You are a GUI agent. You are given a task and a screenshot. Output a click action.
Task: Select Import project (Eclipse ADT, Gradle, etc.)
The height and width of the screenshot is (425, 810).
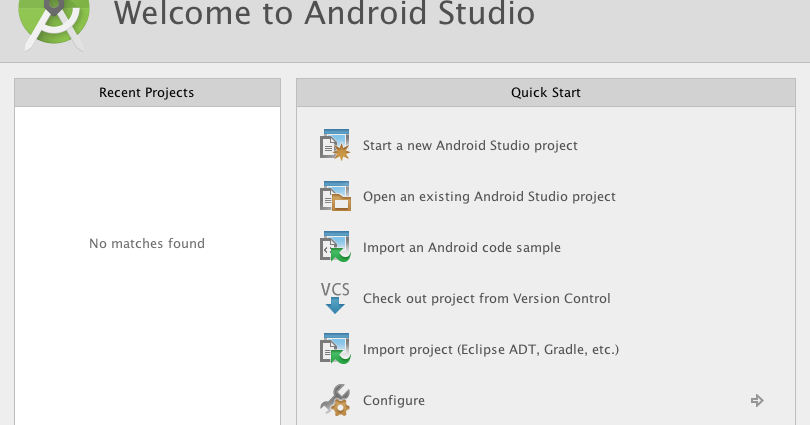tap(491, 350)
